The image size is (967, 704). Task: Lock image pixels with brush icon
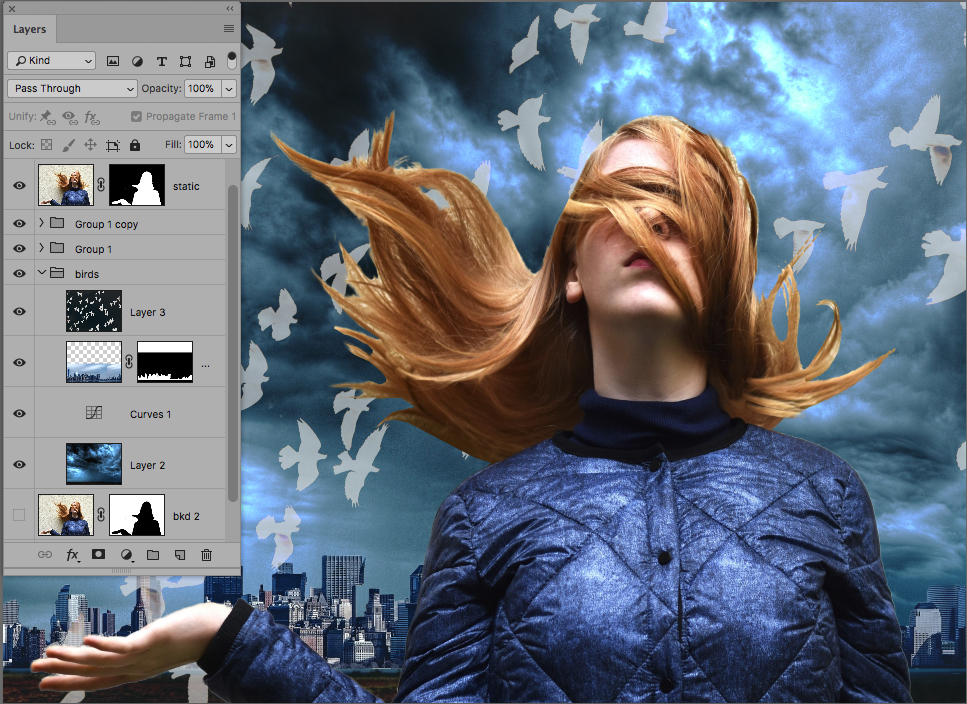[x=68, y=145]
